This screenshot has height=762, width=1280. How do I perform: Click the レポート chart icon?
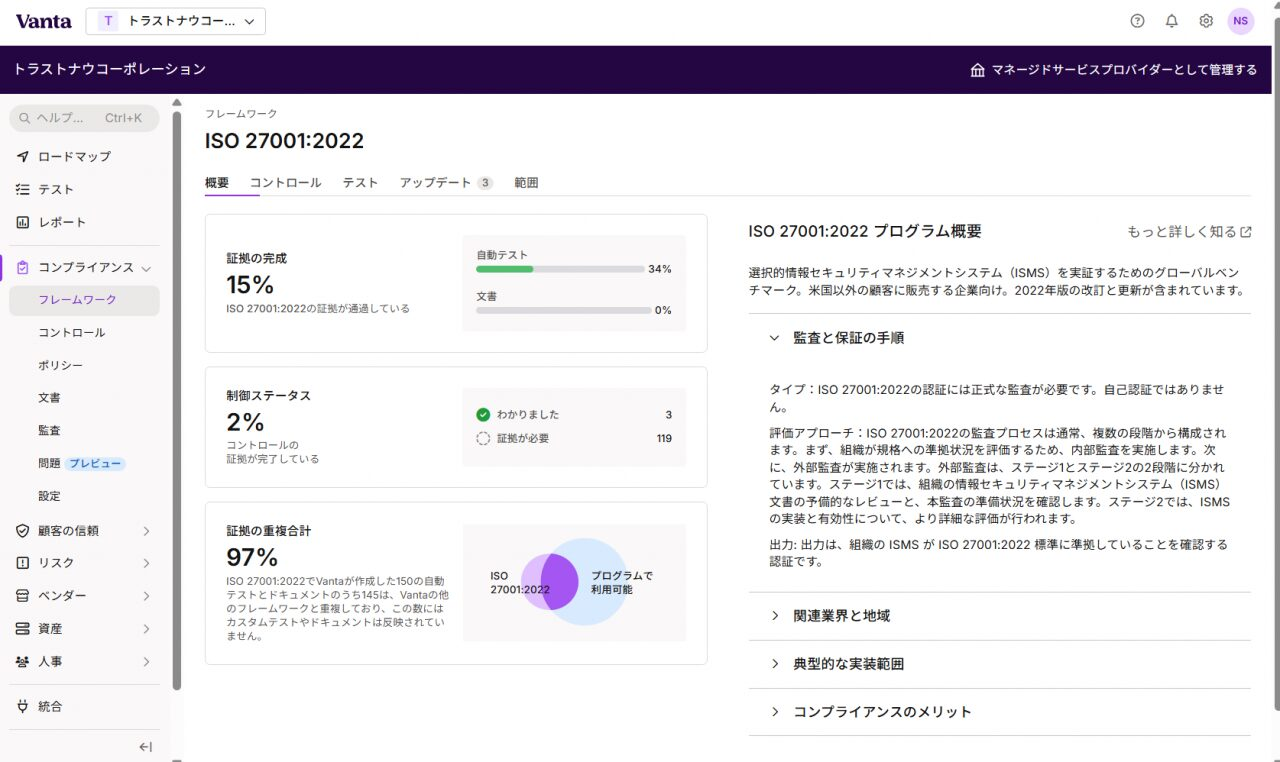click(x=23, y=222)
